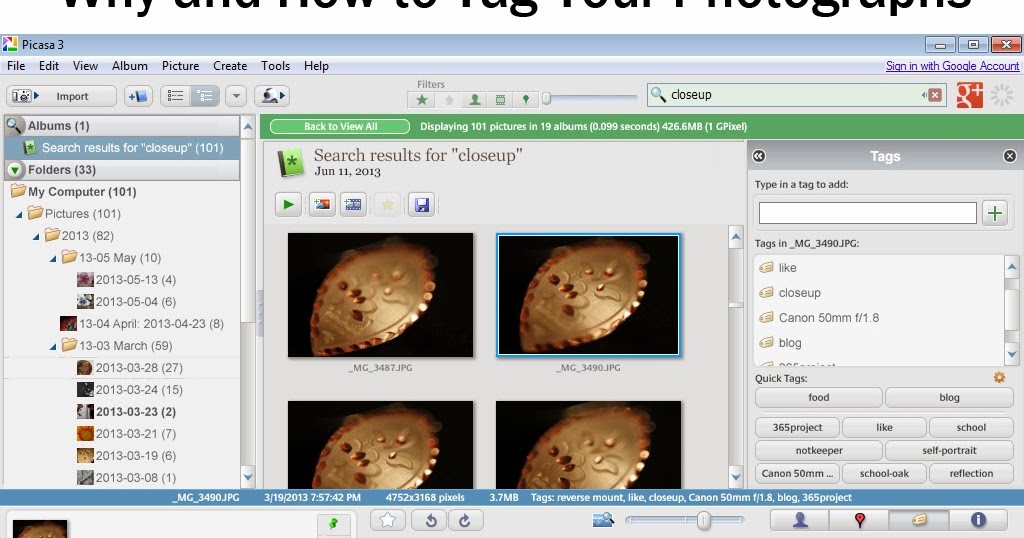This screenshot has height=538, width=1024.
Task: Select folder 2013-03-23 (2)
Action: 127,412
